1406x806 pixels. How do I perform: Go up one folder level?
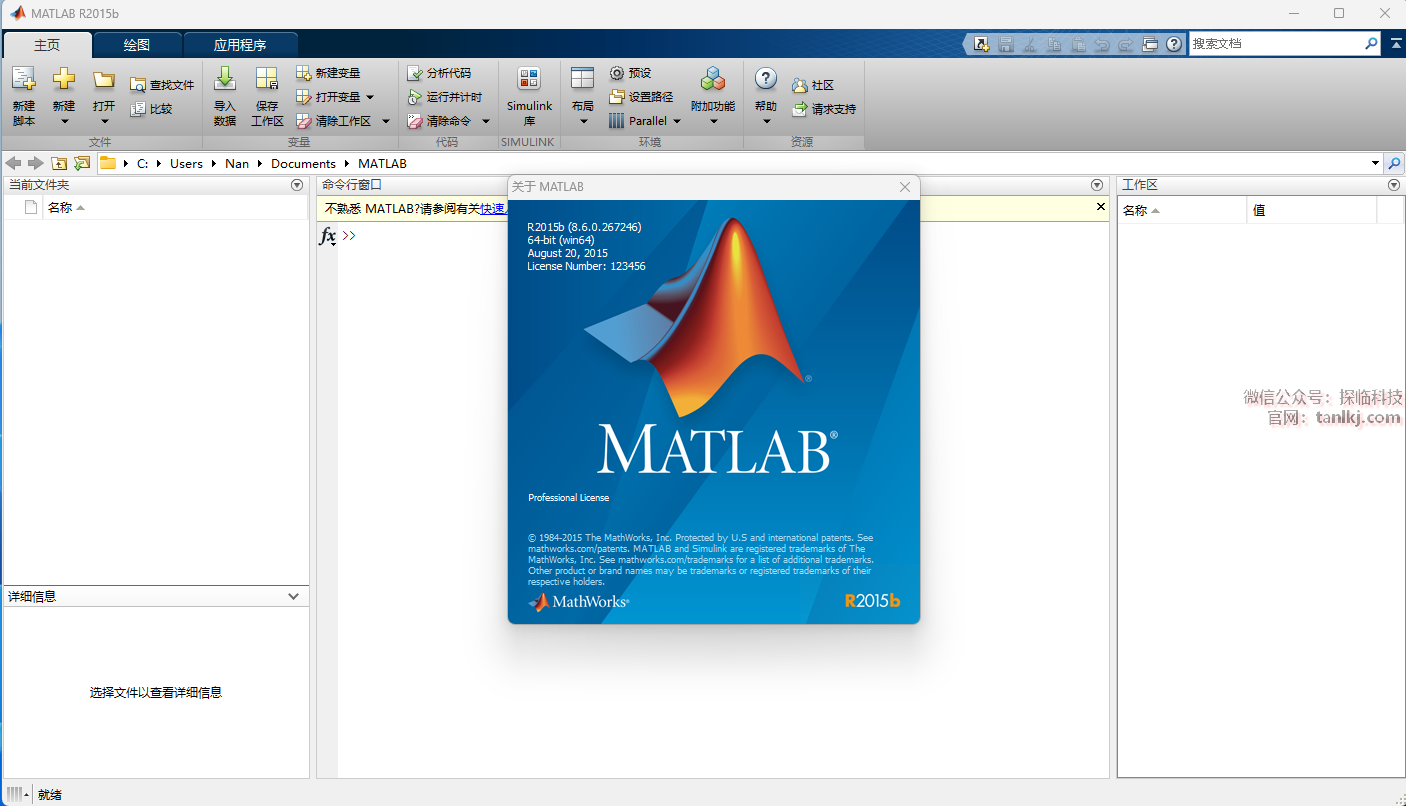coord(59,163)
